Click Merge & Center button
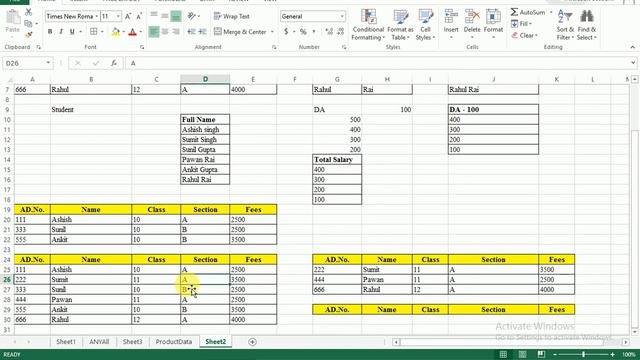The image size is (640, 360). click(240, 31)
